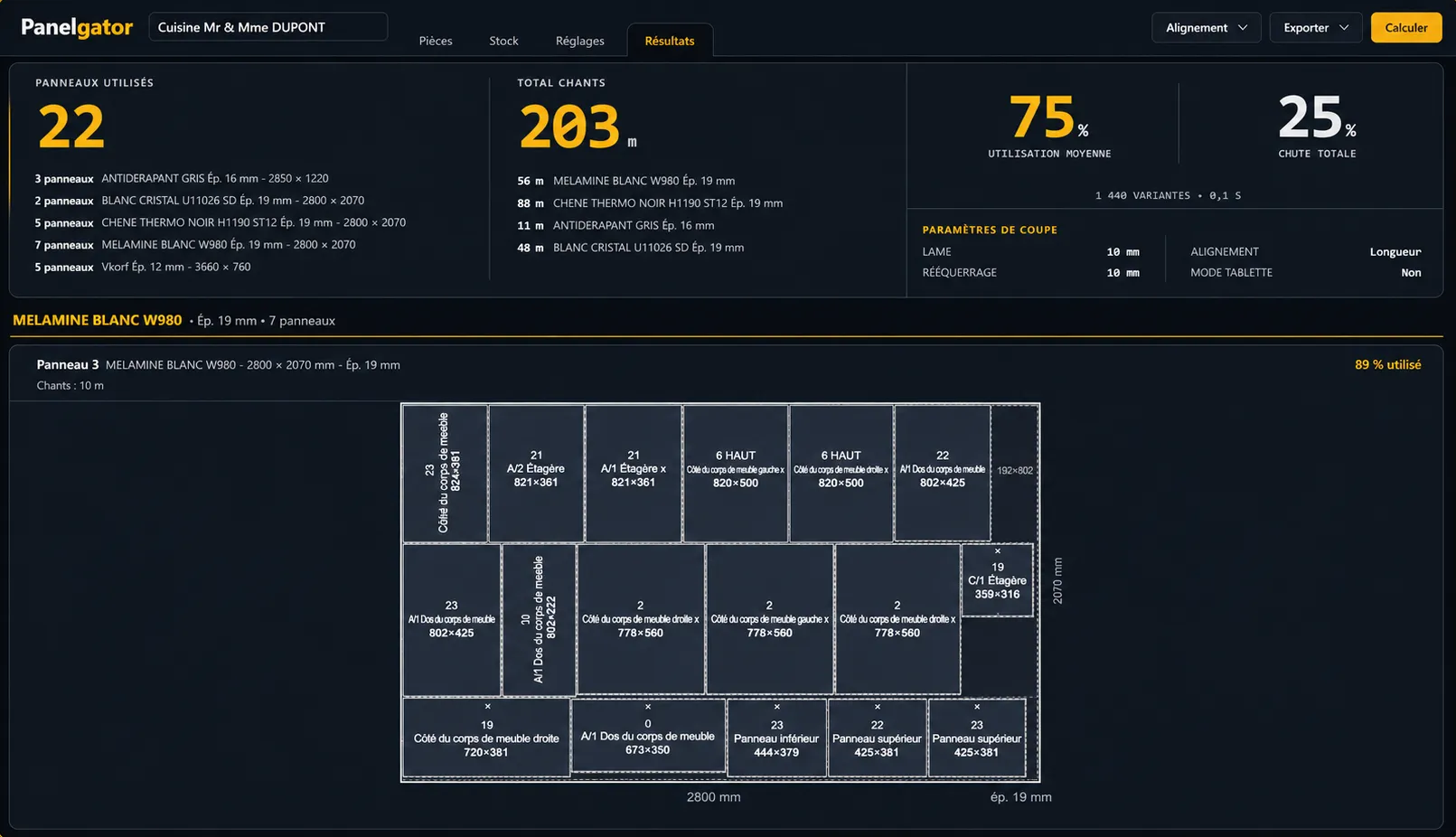Screen dimensions: 1456x837
Task: Select 6 HAUT gauche piece 820×500
Action: pyautogui.click(x=736, y=473)
